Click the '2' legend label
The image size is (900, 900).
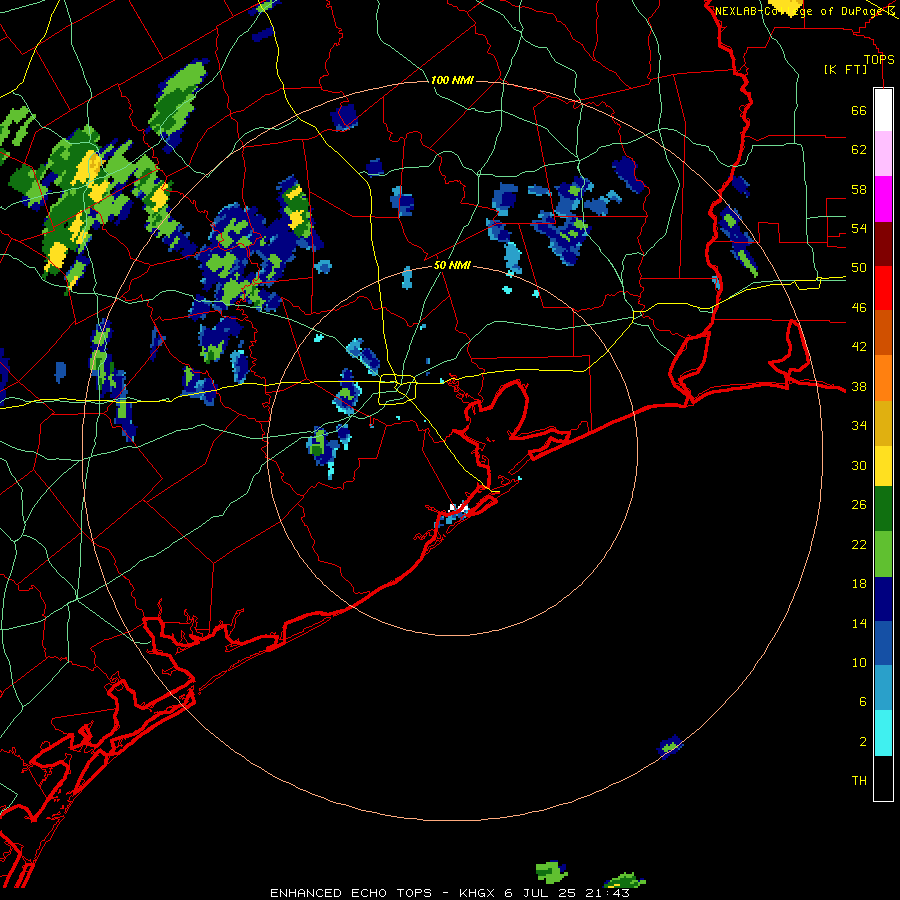(863, 742)
